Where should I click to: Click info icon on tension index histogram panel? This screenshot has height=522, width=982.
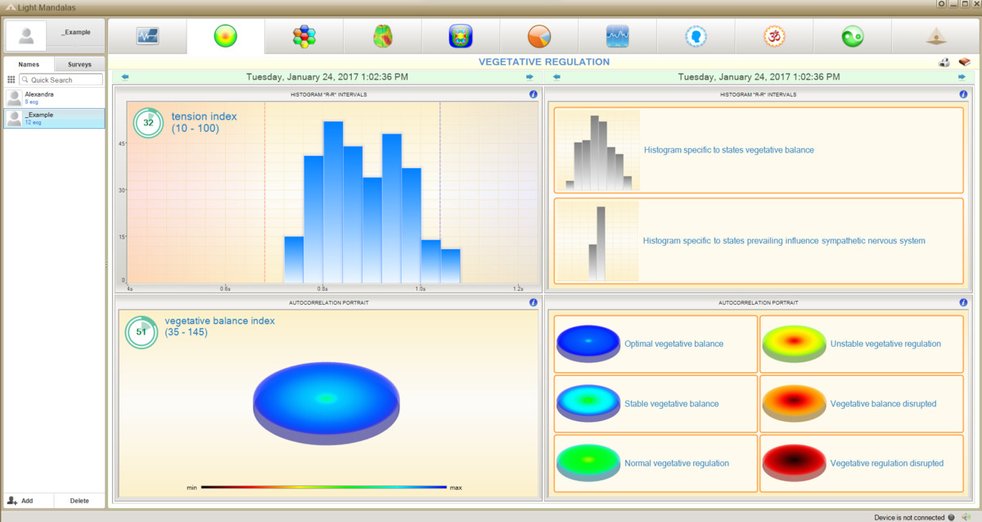click(x=533, y=94)
